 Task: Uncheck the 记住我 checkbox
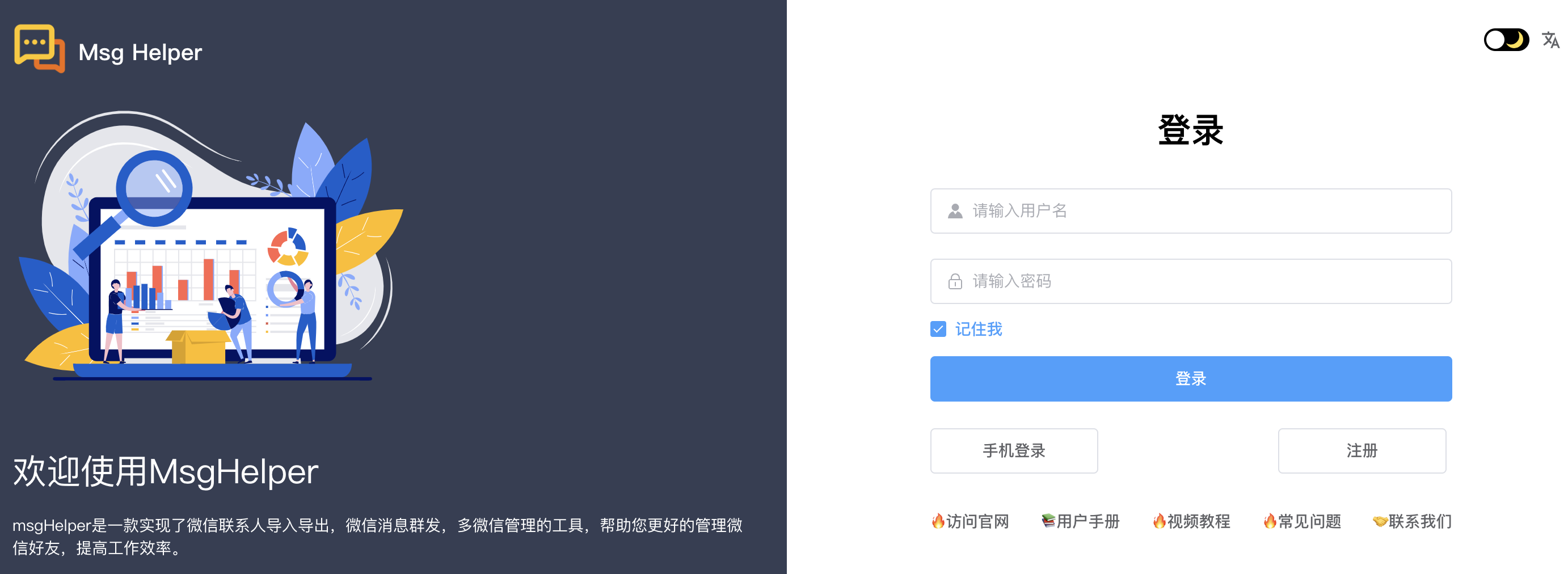click(938, 330)
